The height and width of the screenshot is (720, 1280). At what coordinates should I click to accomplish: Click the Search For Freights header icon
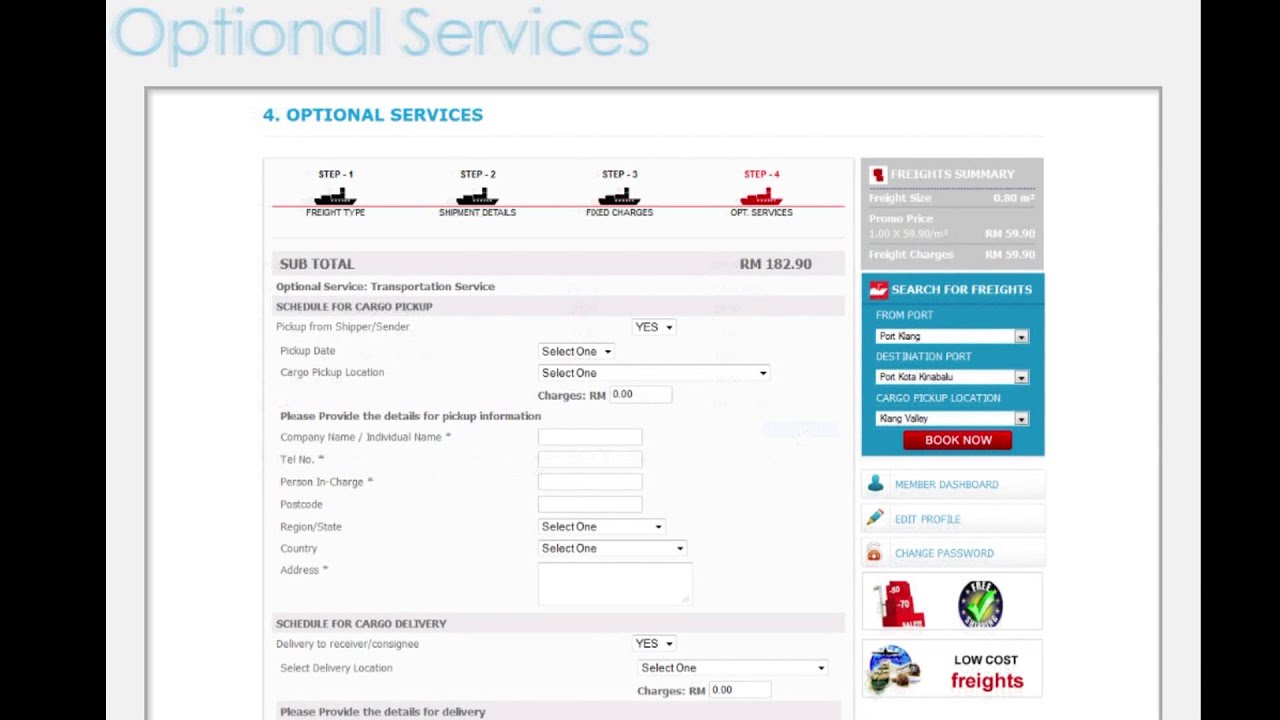coord(878,290)
